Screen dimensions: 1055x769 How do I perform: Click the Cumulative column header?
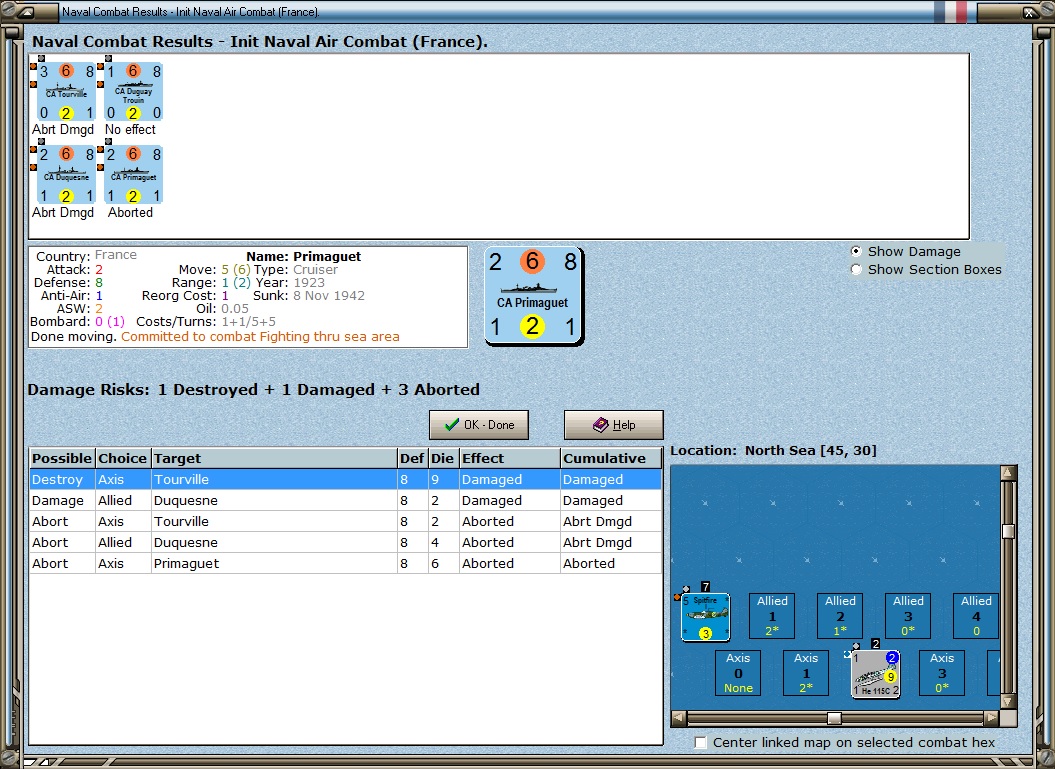tap(611, 458)
